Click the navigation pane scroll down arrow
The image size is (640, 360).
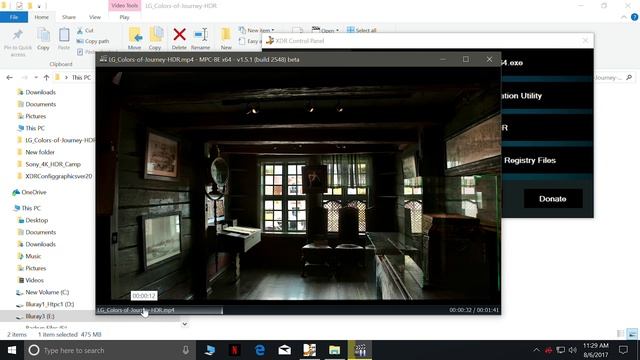click(184, 324)
